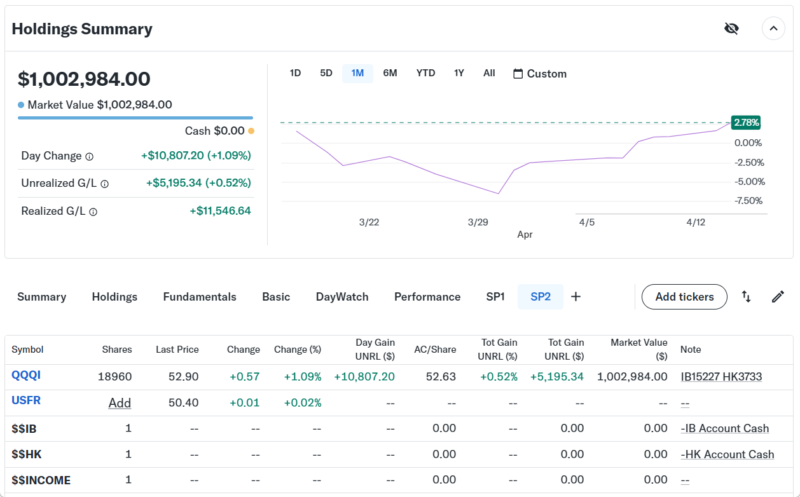The height and width of the screenshot is (497, 800).
Task: Switch to the Fundamentals tab
Action: [200, 297]
